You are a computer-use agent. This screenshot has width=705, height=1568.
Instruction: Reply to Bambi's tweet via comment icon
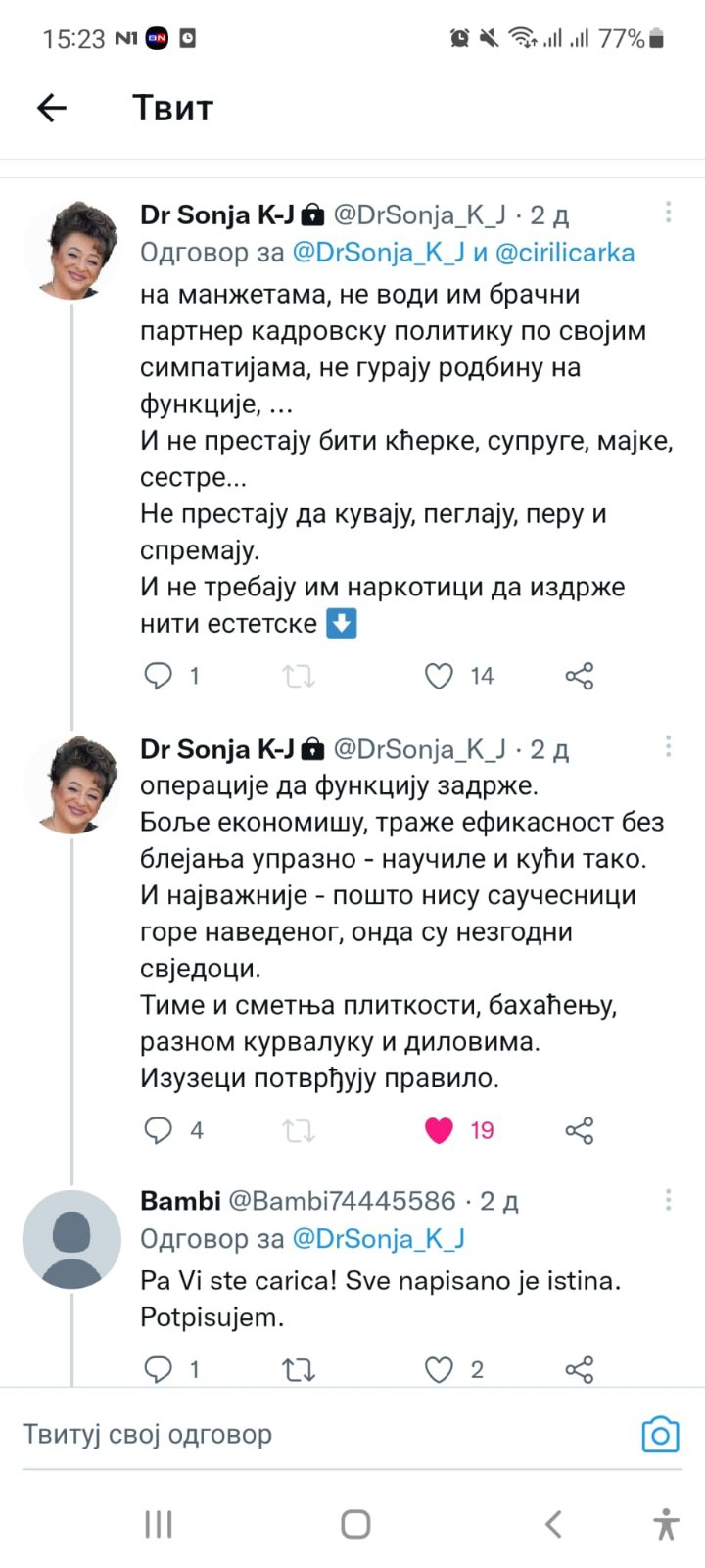[x=159, y=1369]
